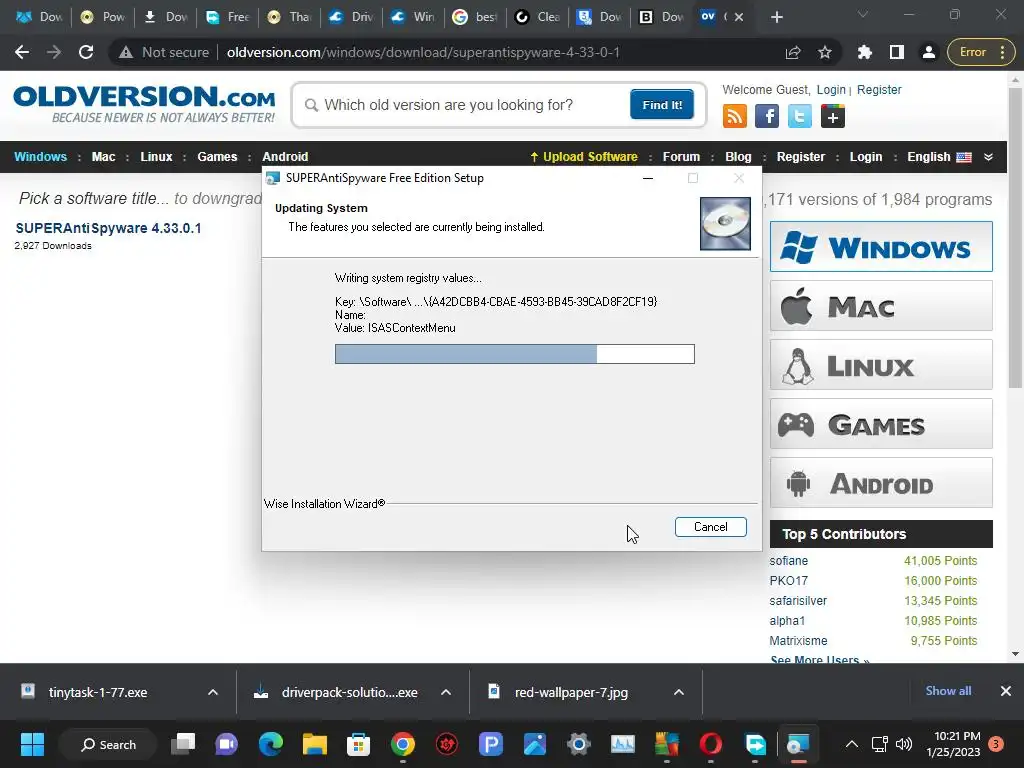Viewport: 1024px width, 768px height.
Task: Open the Windows nav menu item
Action: [x=40, y=157]
